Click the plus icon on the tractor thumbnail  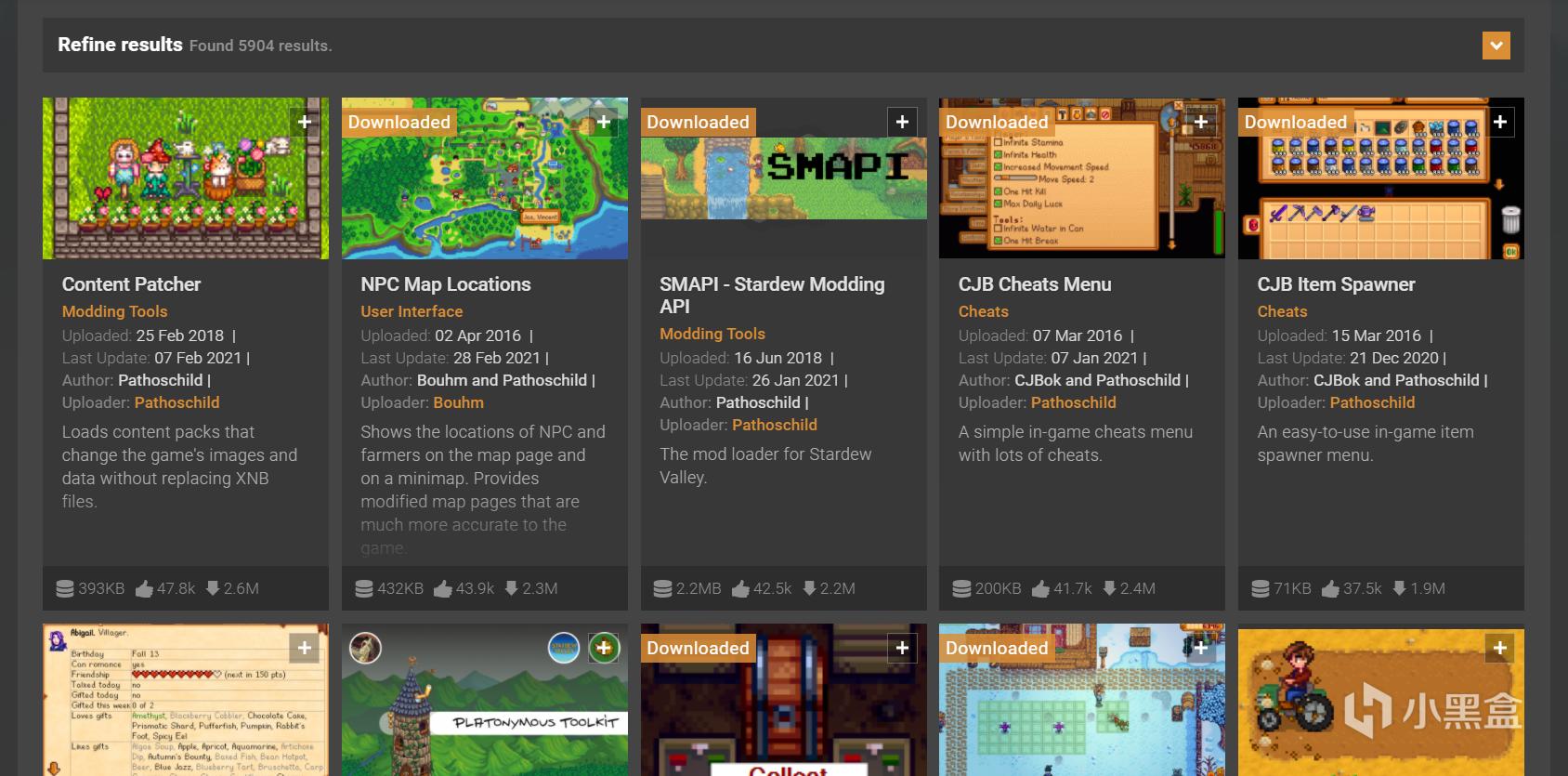[1500, 648]
